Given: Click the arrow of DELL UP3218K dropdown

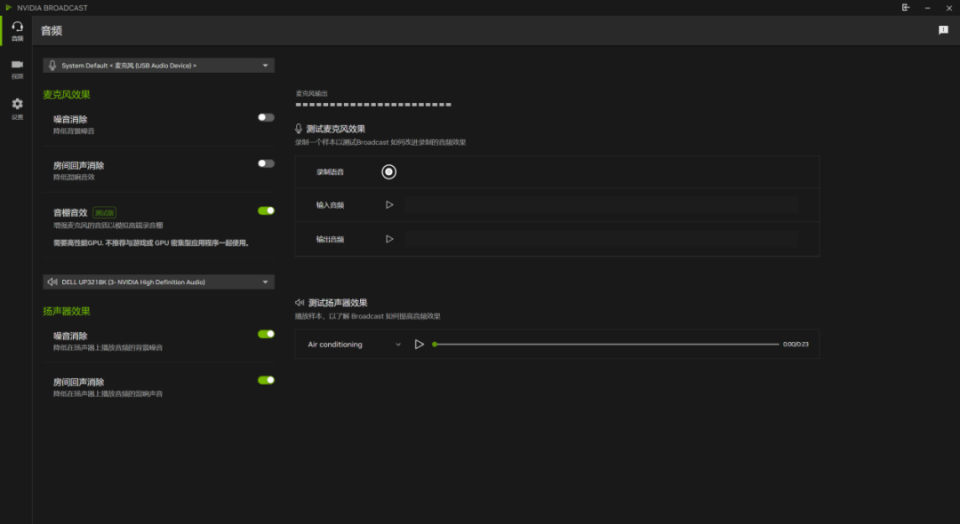Looking at the screenshot, I should (265, 282).
